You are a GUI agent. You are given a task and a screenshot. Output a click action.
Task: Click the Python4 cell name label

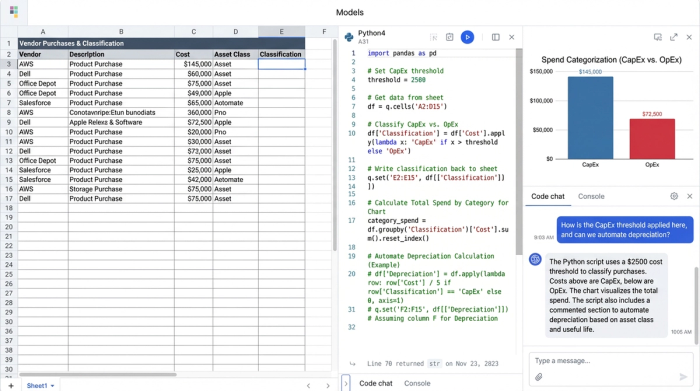tap(371, 33)
